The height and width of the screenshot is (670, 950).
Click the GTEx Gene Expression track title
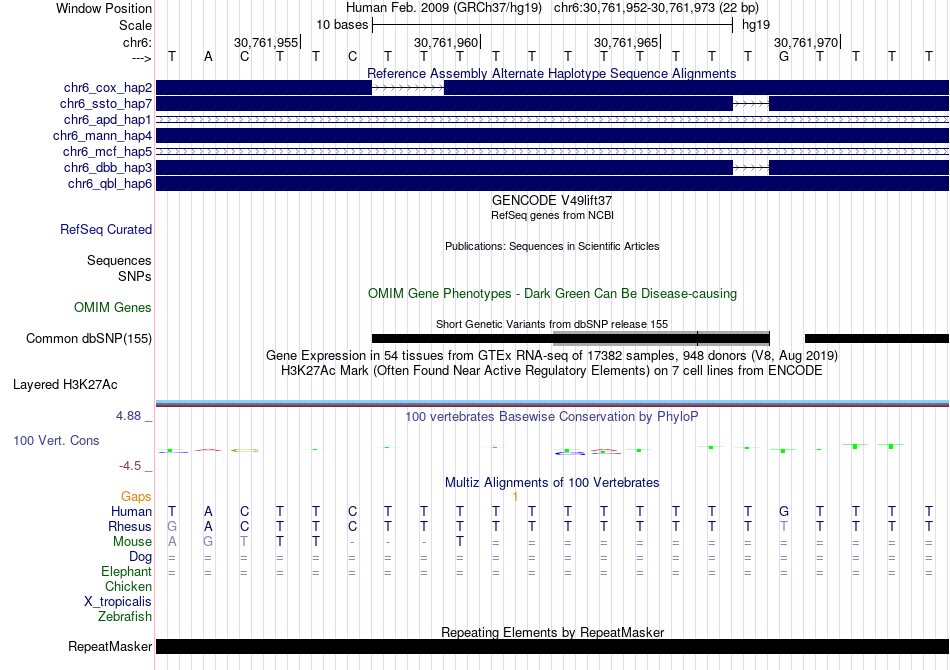pyautogui.click(x=552, y=356)
